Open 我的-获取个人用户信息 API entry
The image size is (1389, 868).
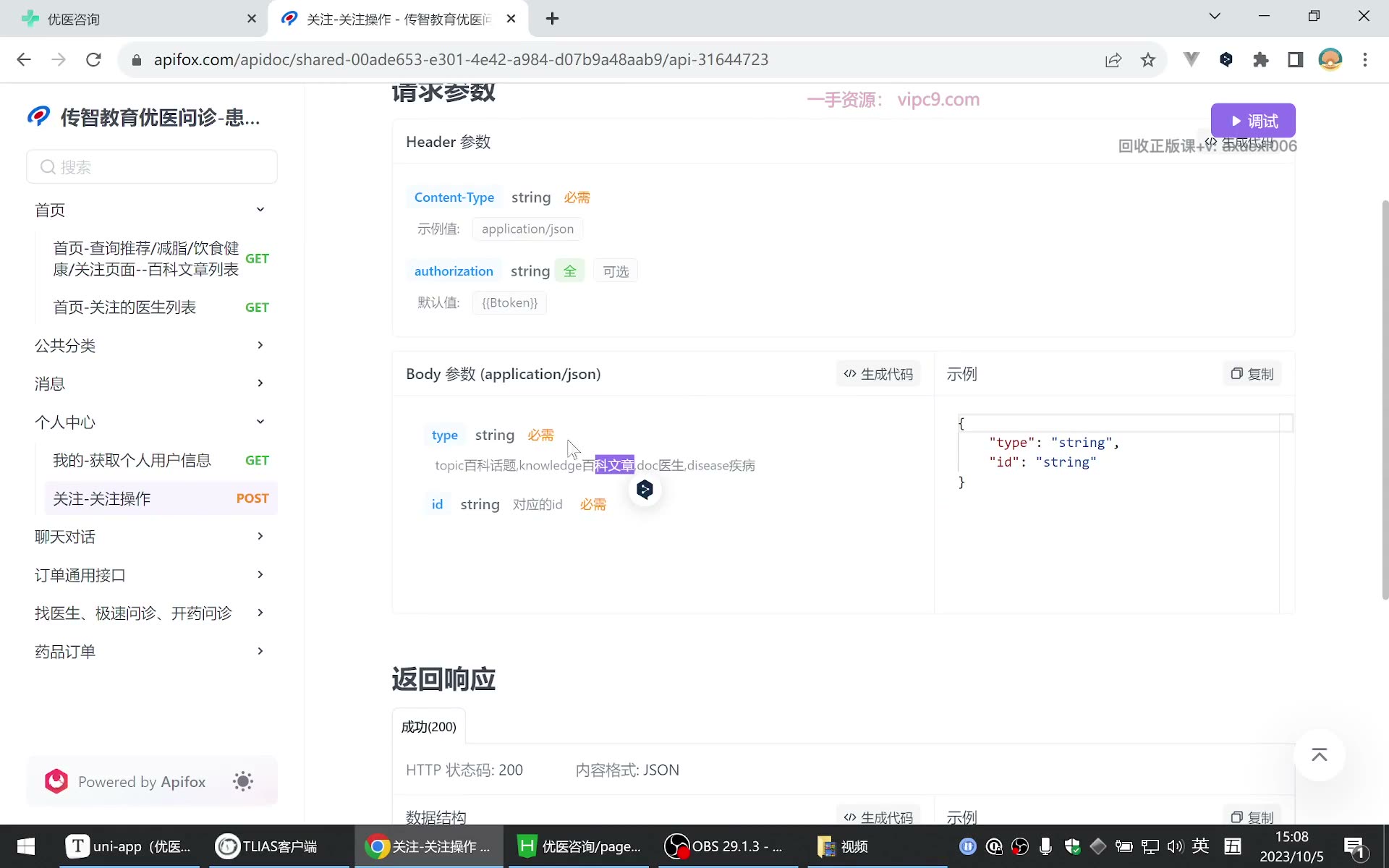coord(161,460)
